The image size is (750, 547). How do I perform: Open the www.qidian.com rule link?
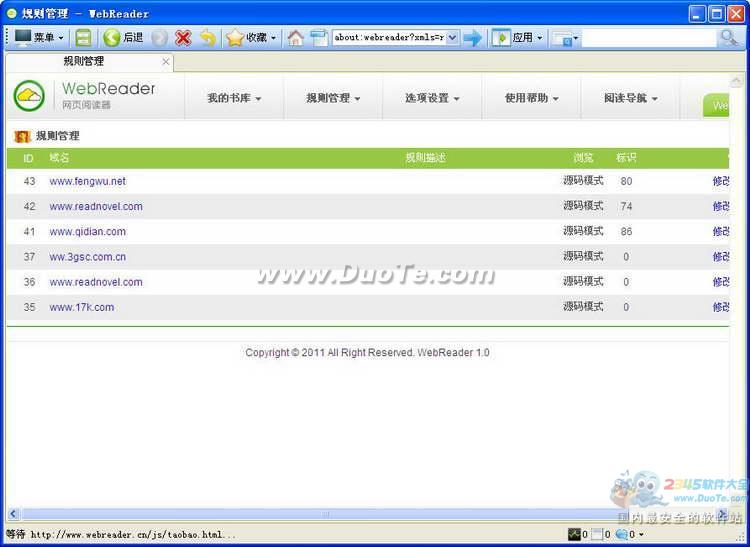[x=88, y=231]
